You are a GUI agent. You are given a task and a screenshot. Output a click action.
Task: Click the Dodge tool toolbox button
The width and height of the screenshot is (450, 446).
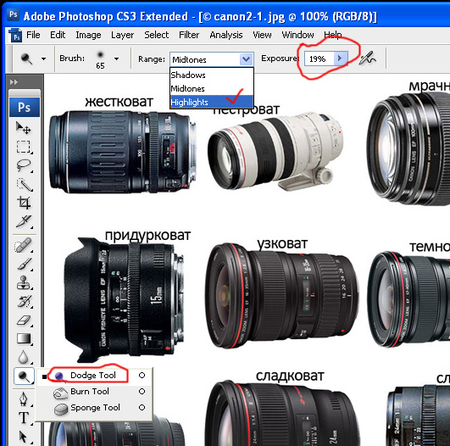(x=24, y=376)
